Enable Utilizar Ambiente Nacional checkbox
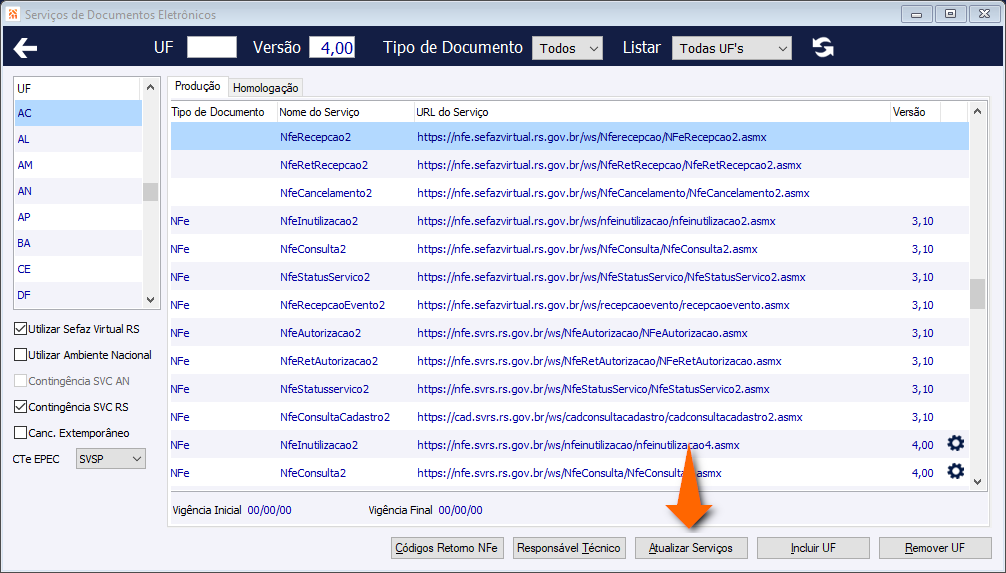This screenshot has width=1006, height=573. click(21, 355)
